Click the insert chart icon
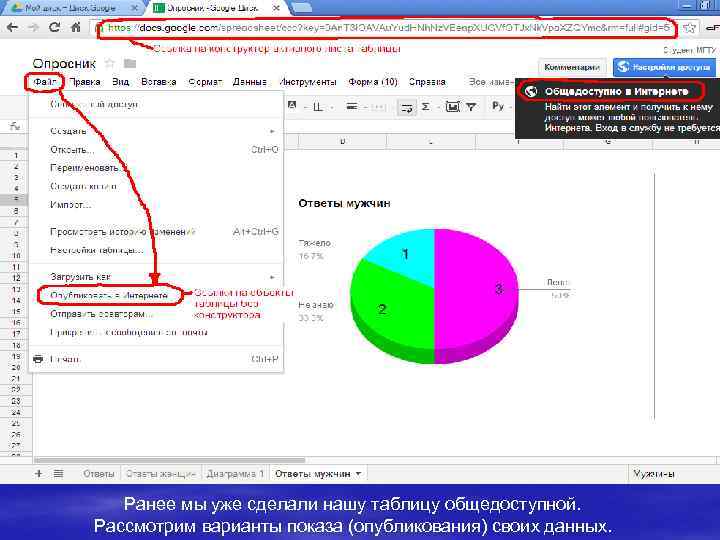This screenshot has height=540, width=720. [x=452, y=107]
